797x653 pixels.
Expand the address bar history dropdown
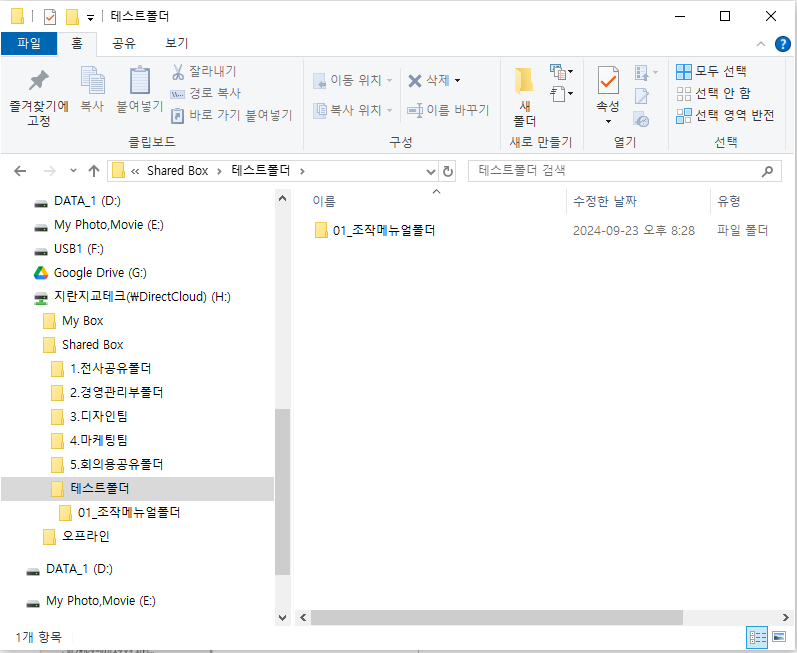431,171
